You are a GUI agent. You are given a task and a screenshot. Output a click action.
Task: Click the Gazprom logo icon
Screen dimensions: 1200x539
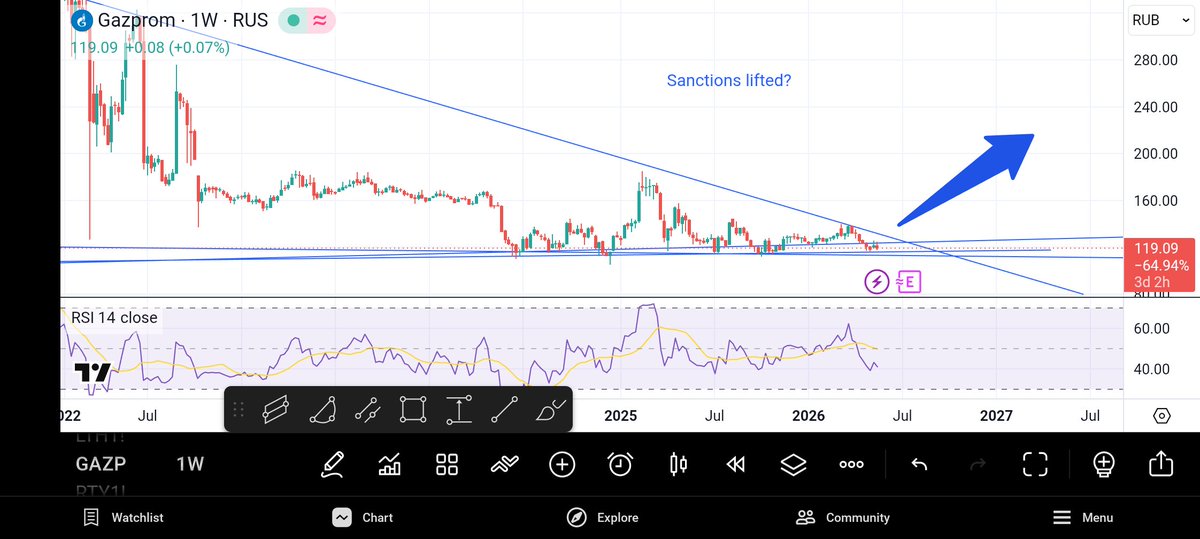[x=80, y=20]
